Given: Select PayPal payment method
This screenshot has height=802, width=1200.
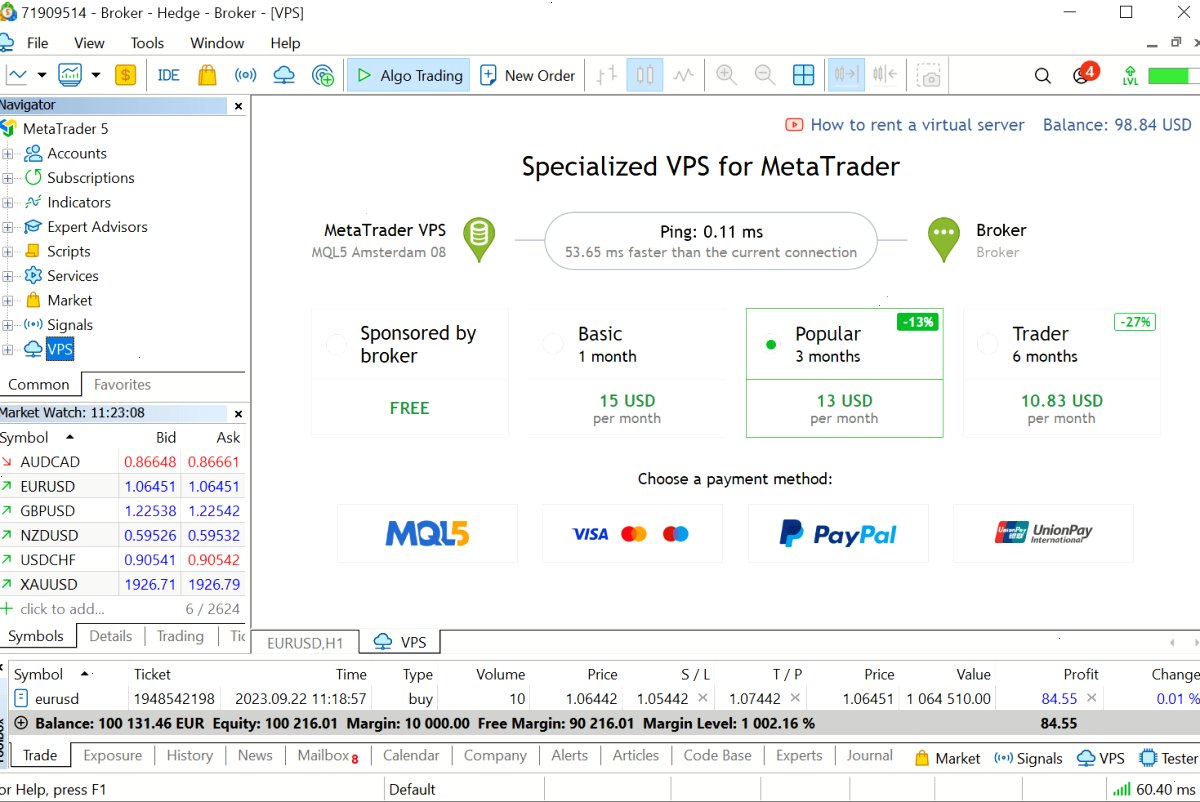Looking at the screenshot, I should (838, 534).
